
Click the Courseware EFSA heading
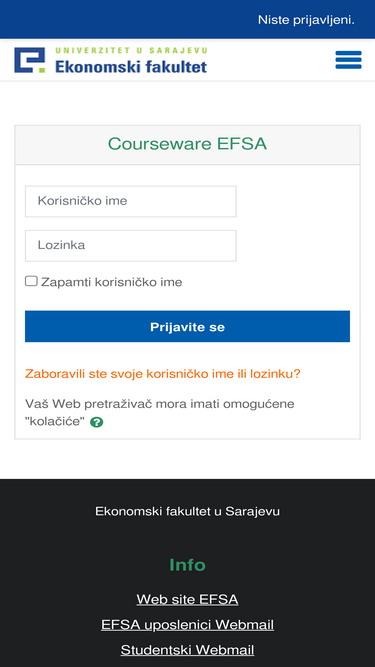pyautogui.click(x=187, y=144)
